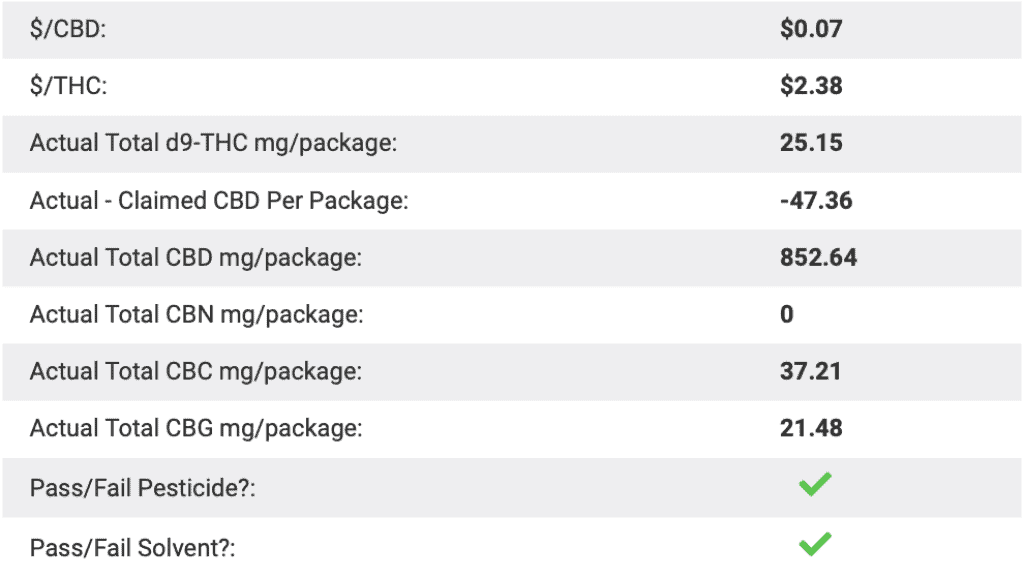Click the 21.48 CBG value

(811, 428)
